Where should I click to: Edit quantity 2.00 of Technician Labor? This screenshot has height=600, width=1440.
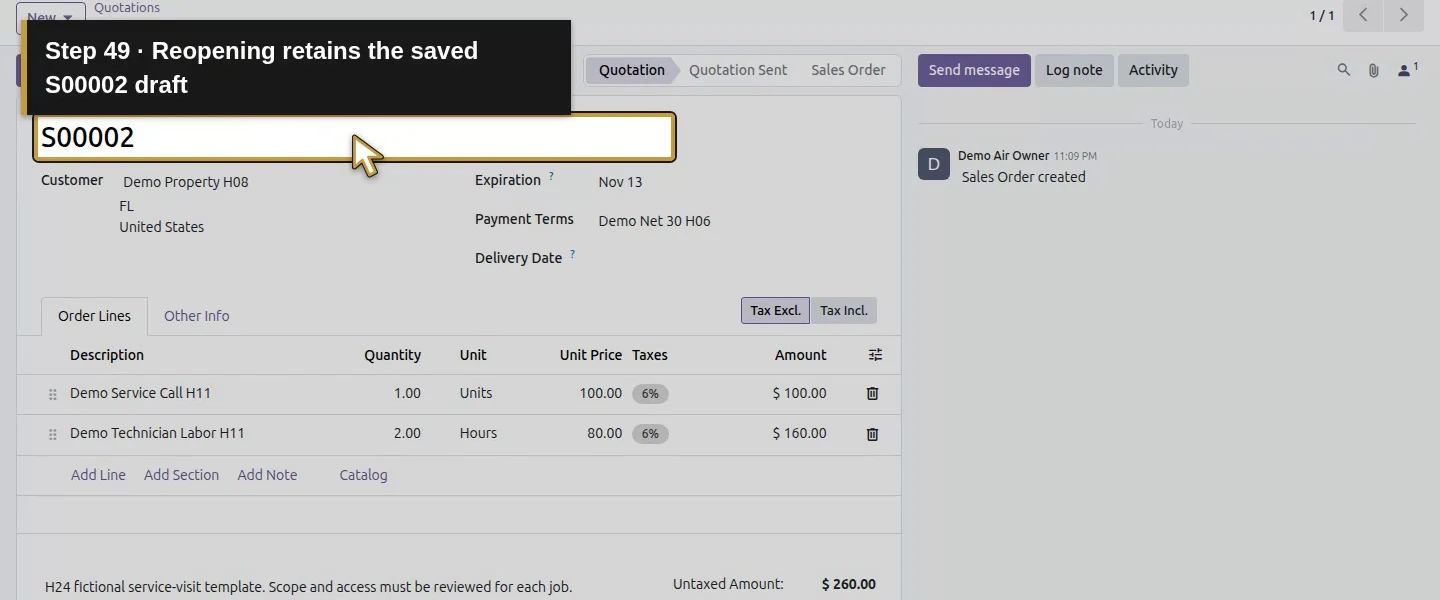click(x=407, y=433)
